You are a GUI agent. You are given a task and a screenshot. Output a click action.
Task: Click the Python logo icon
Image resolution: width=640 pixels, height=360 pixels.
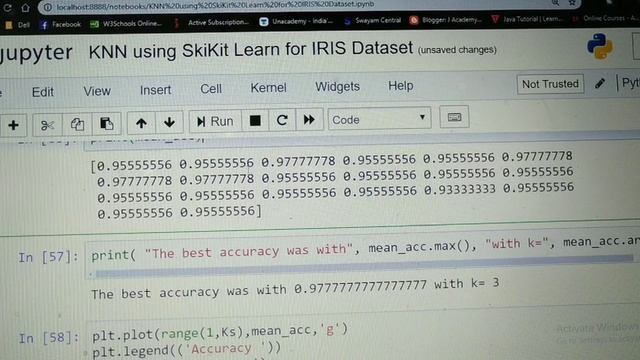[x=600, y=46]
